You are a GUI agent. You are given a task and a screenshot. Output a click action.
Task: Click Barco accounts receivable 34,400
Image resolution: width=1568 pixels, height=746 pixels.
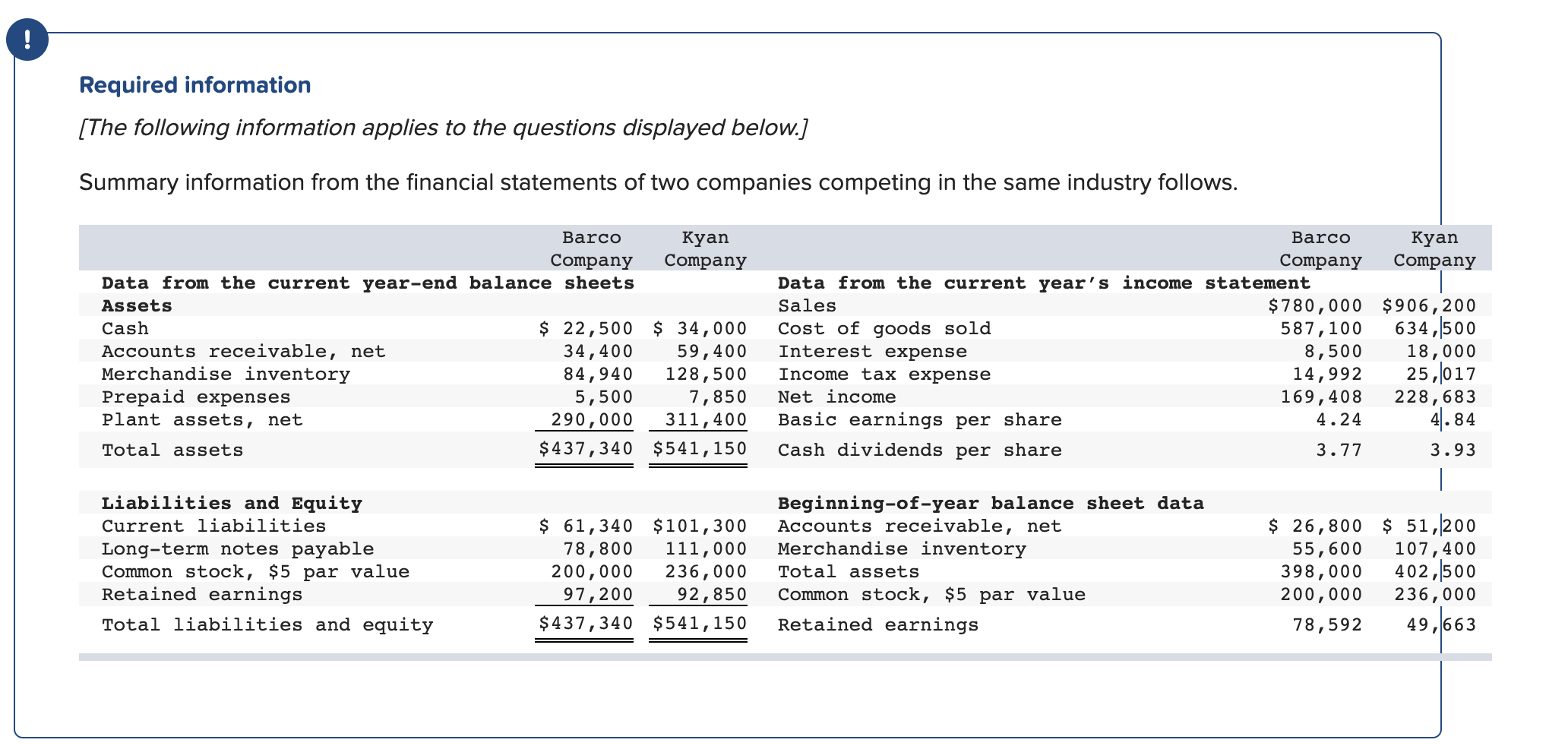point(598,351)
